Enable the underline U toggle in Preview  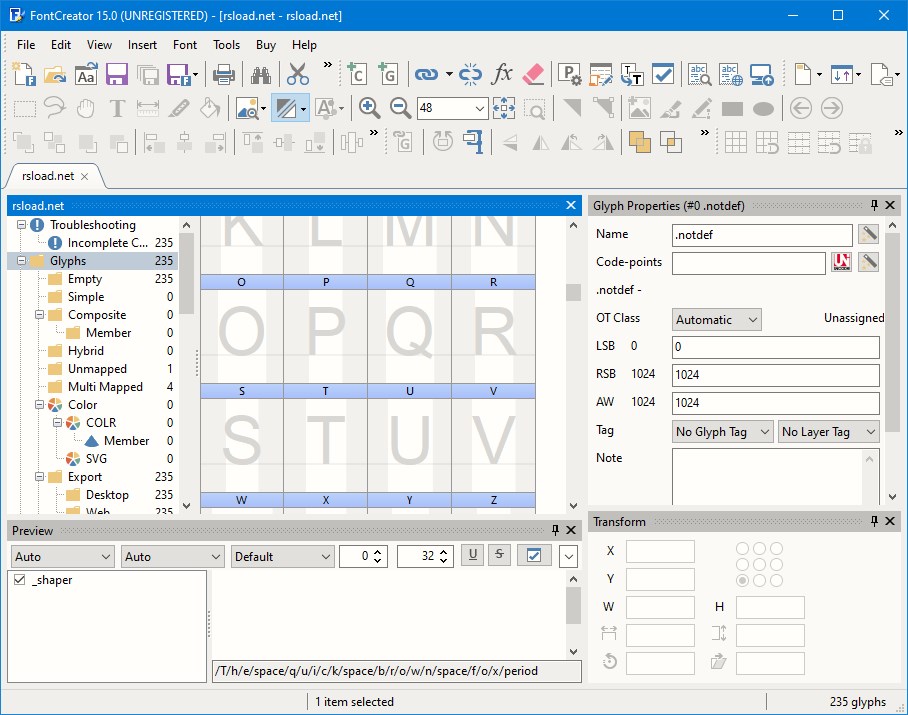pyautogui.click(x=472, y=556)
